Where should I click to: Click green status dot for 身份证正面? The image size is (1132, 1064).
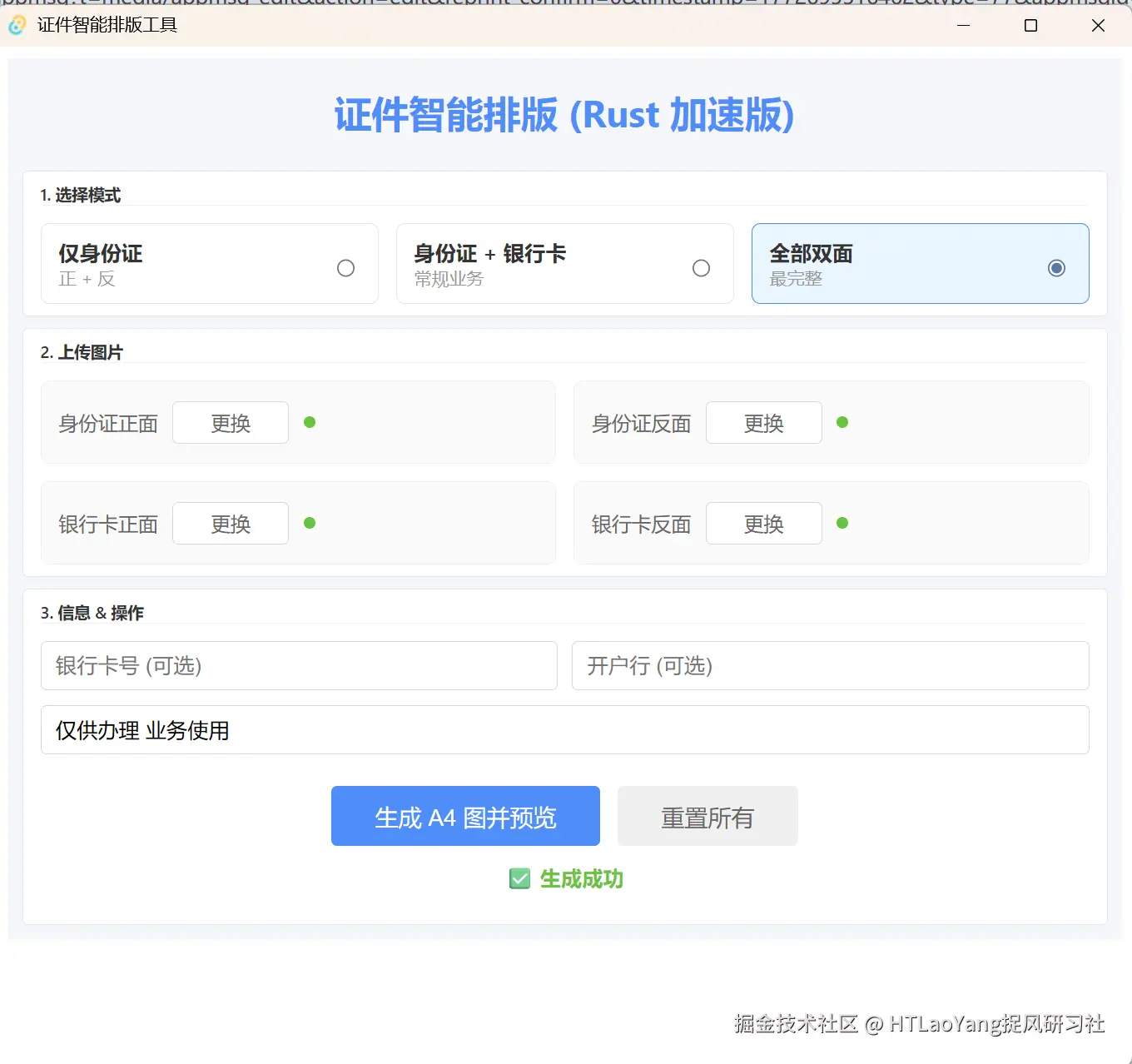click(310, 422)
